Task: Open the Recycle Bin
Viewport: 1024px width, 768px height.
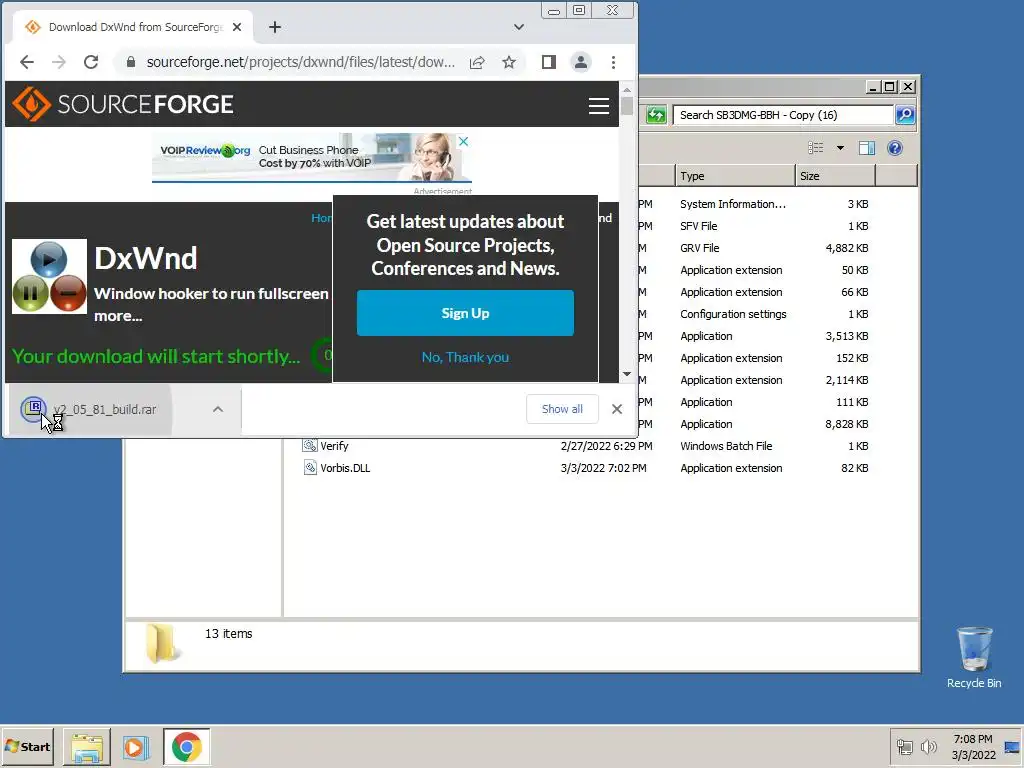Action: pyautogui.click(x=974, y=657)
